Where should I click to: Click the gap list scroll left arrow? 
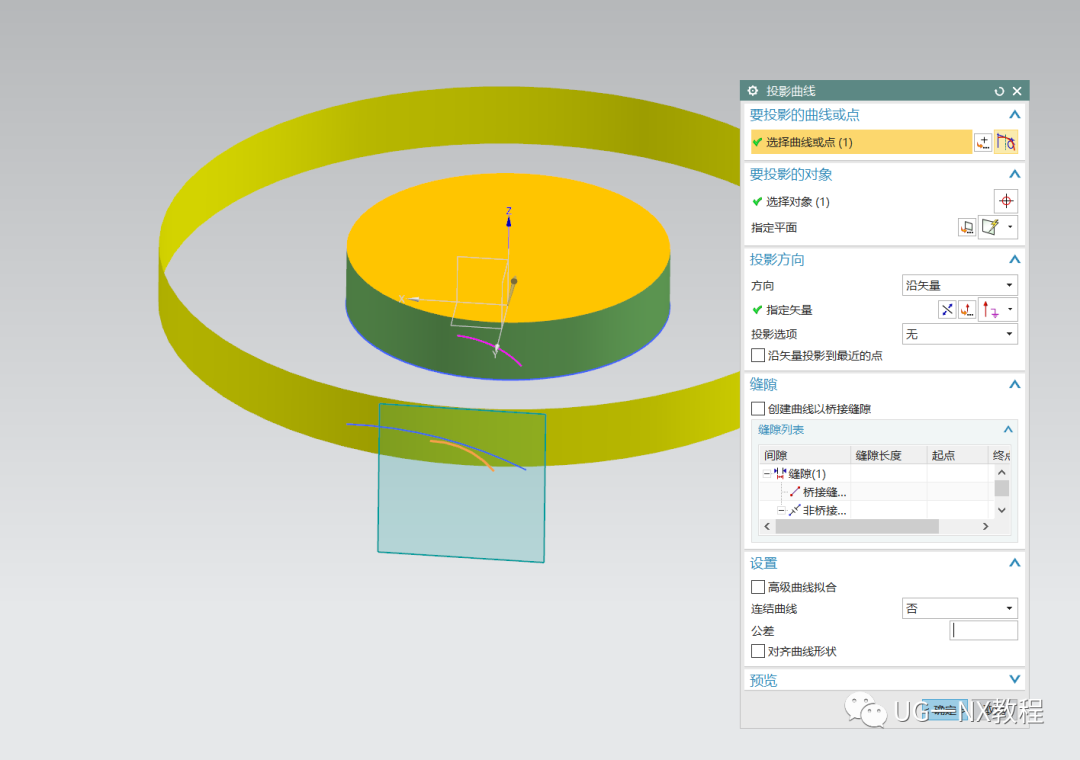tap(767, 526)
